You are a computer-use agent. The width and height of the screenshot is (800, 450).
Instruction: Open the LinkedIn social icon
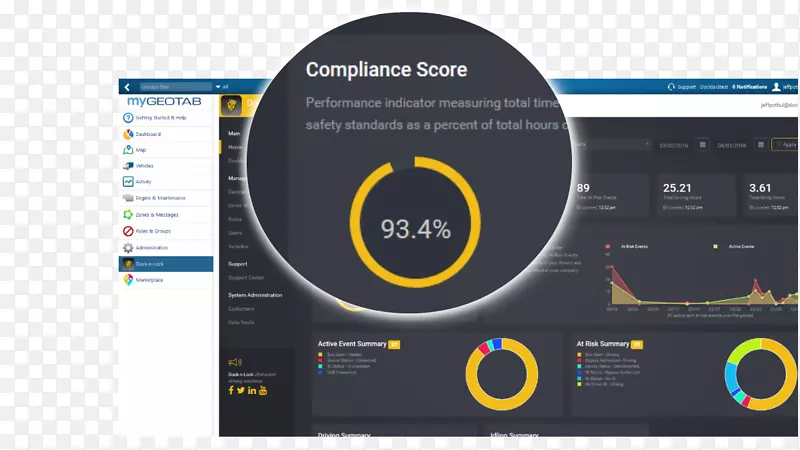252,391
